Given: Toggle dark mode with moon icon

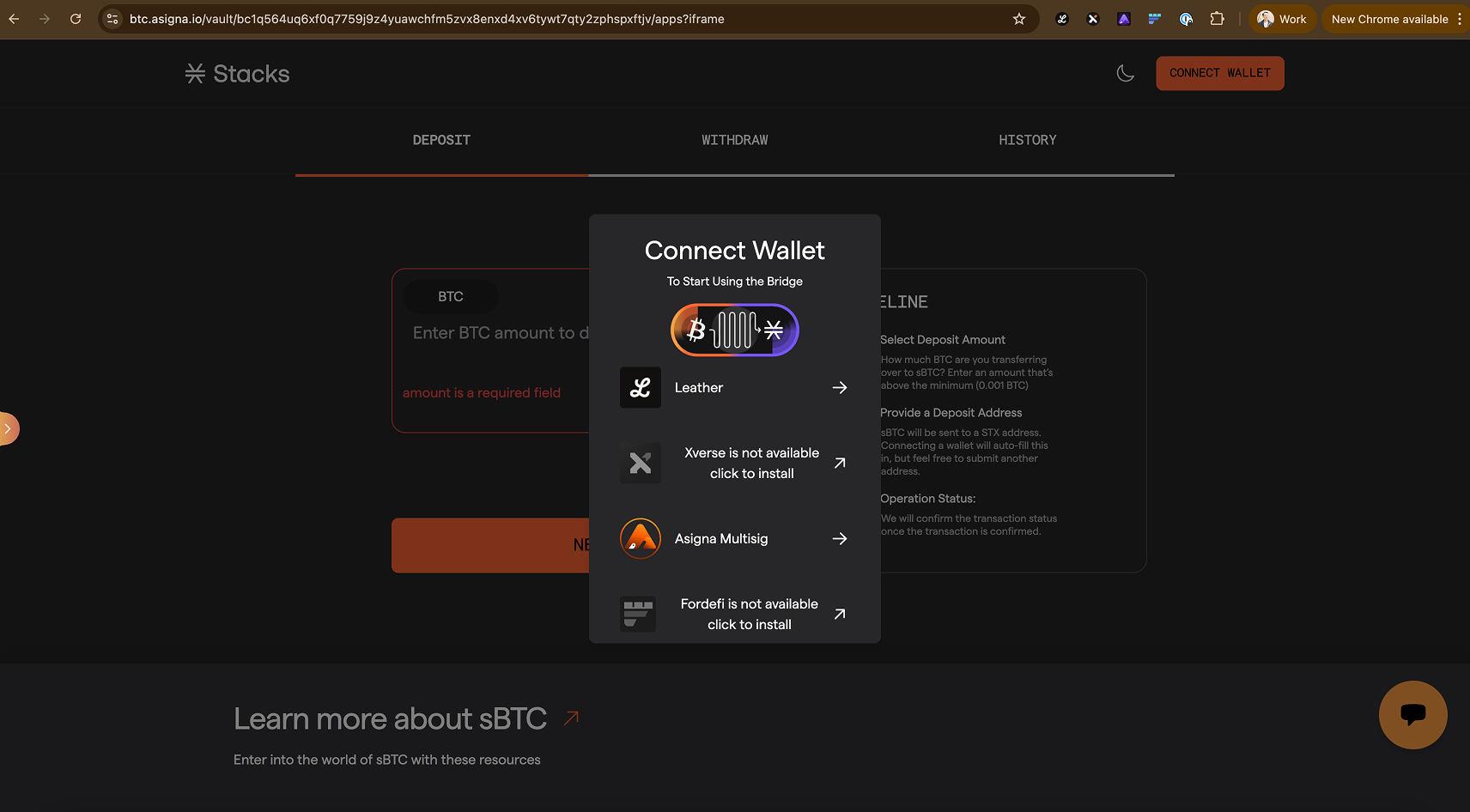Looking at the screenshot, I should point(1125,74).
